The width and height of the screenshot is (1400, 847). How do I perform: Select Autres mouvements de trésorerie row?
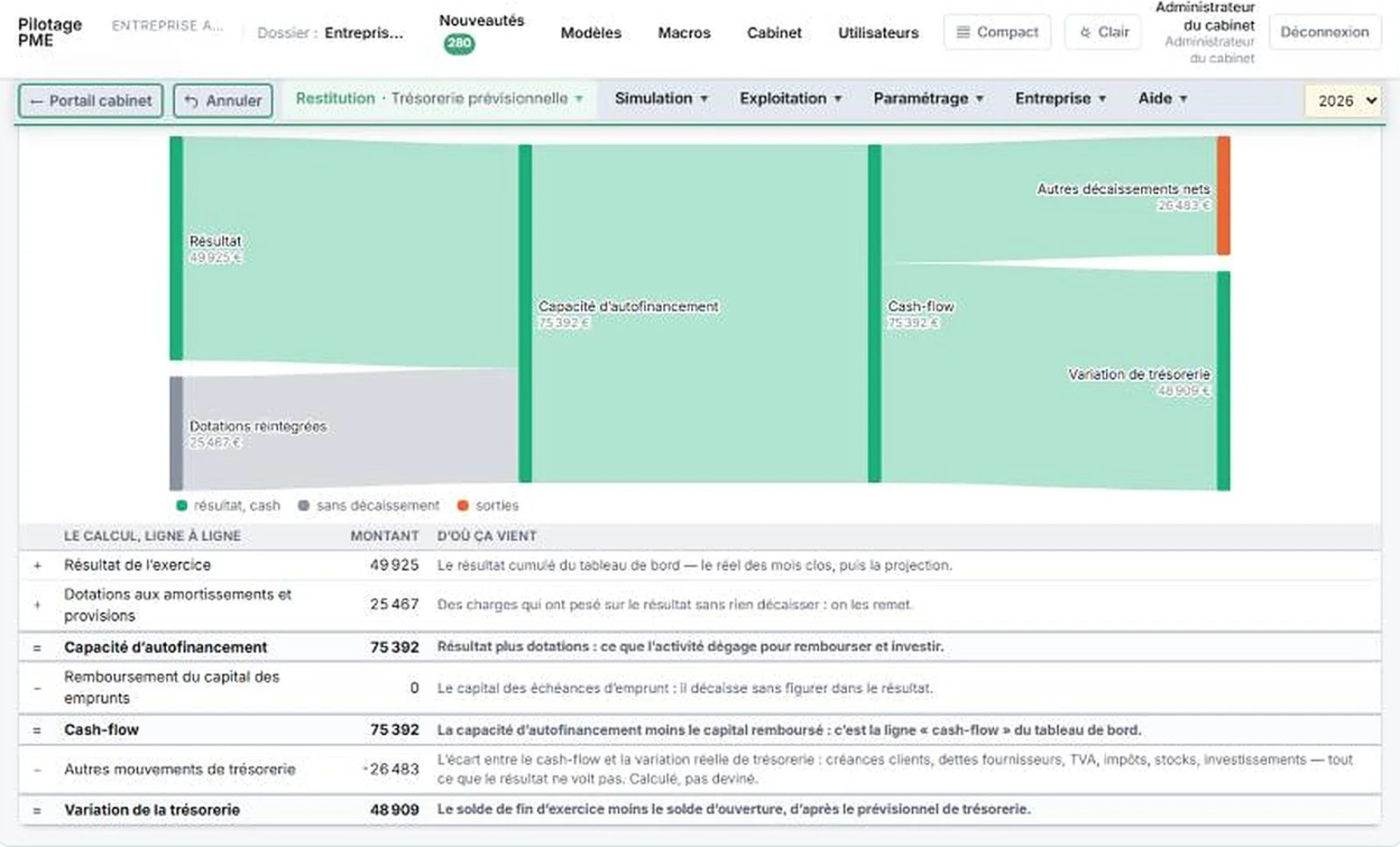tap(699, 769)
